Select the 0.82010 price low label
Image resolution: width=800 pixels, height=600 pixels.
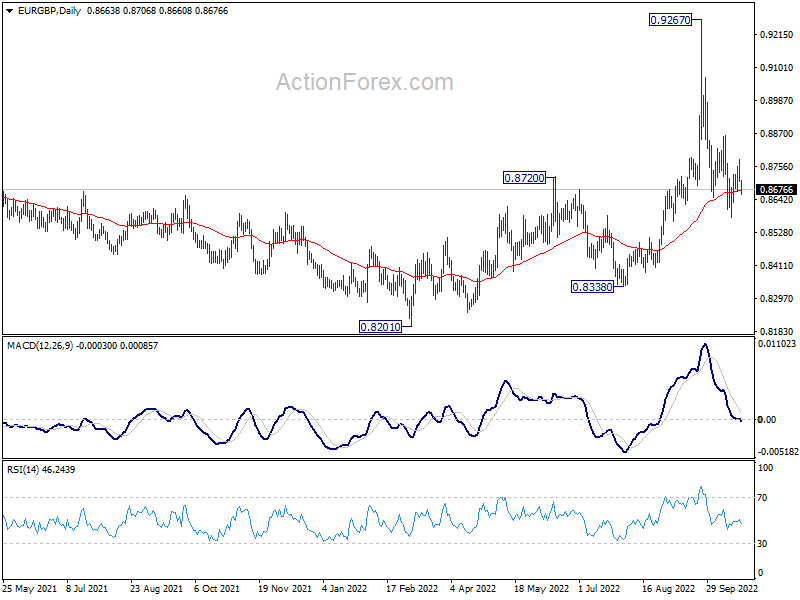pos(381,327)
